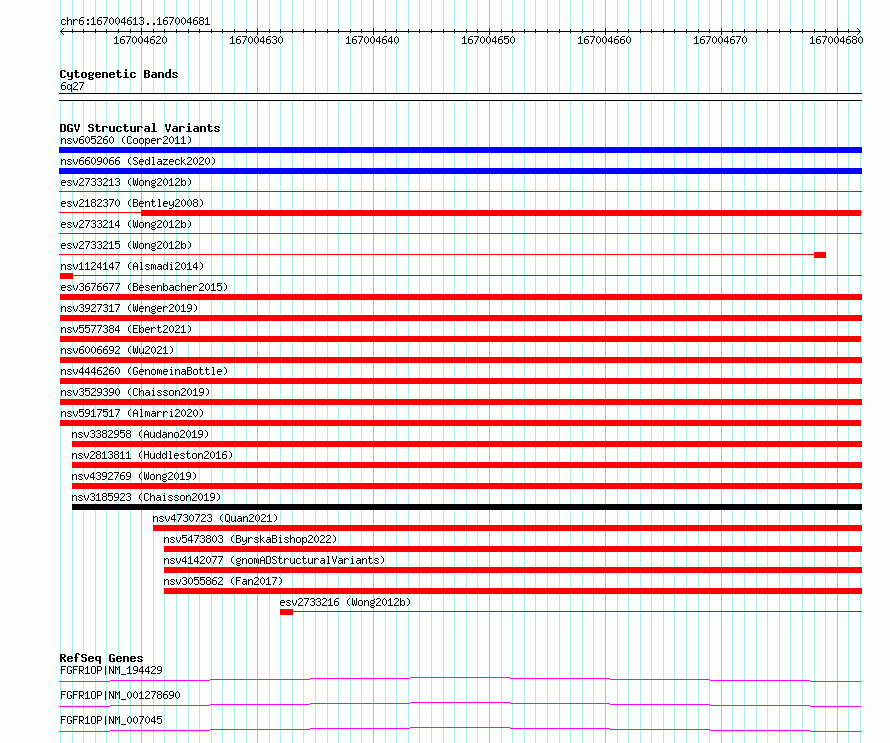The height and width of the screenshot is (743, 890).
Task: Select the 6q27 cytogenetic band label
Action: pos(72,86)
